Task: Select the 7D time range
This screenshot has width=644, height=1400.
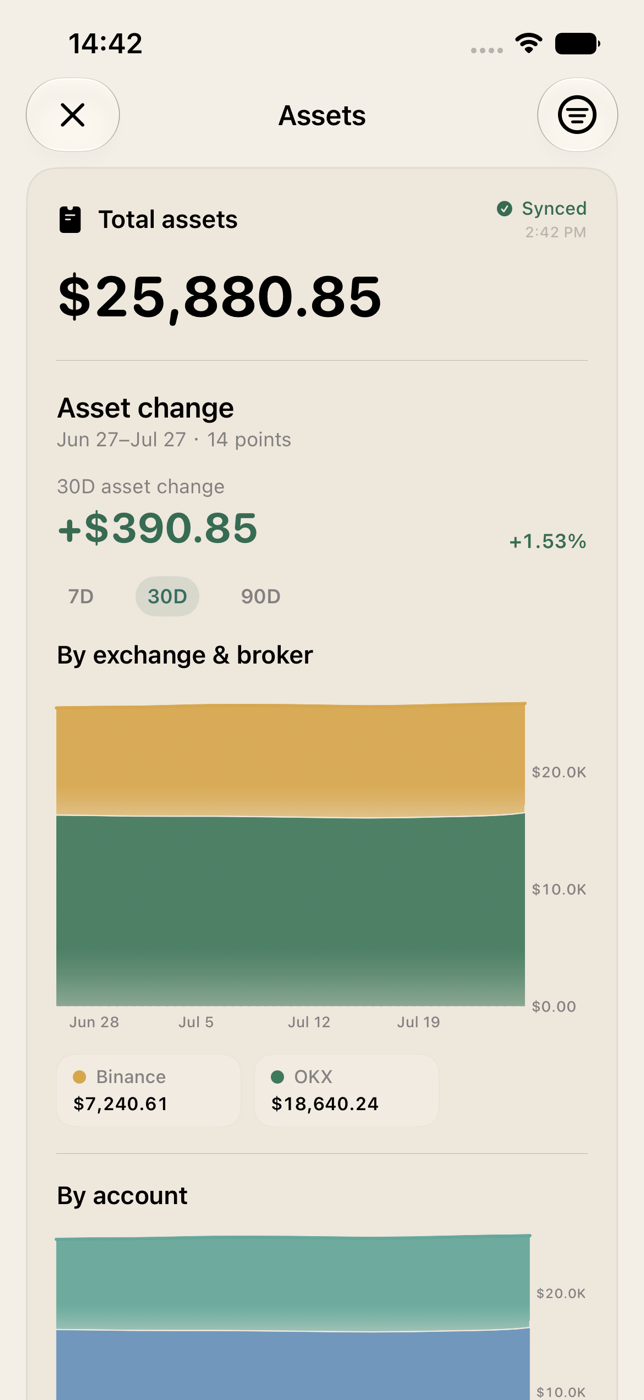Action: tap(81, 596)
